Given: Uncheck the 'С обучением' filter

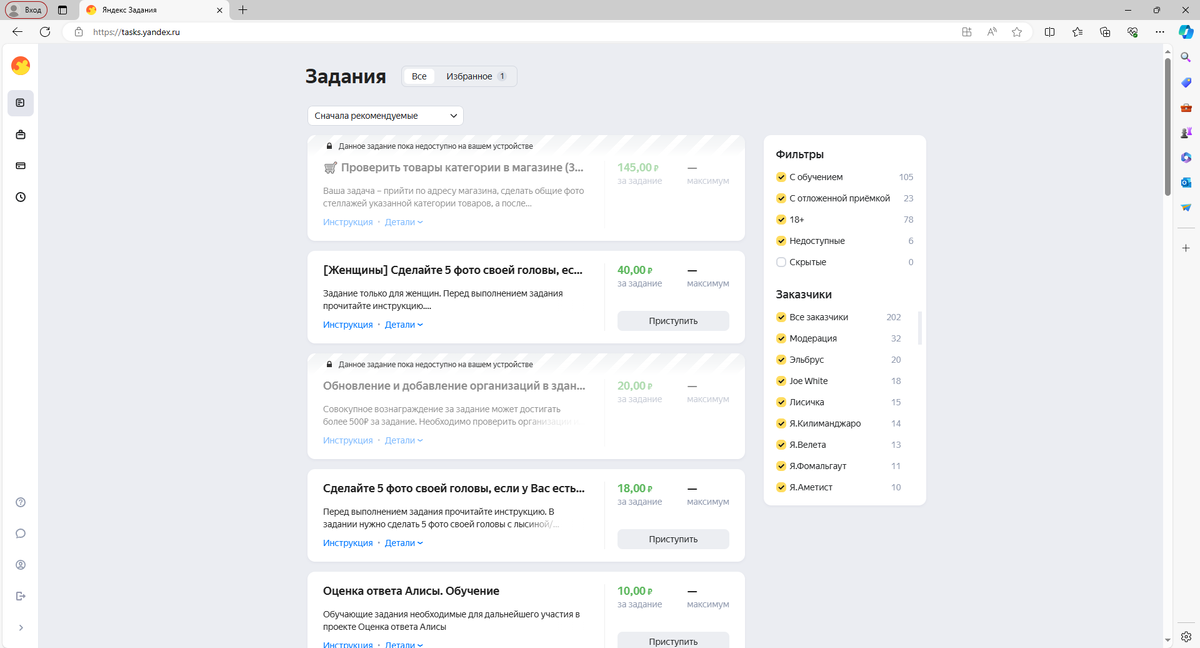Looking at the screenshot, I should coord(780,177).
